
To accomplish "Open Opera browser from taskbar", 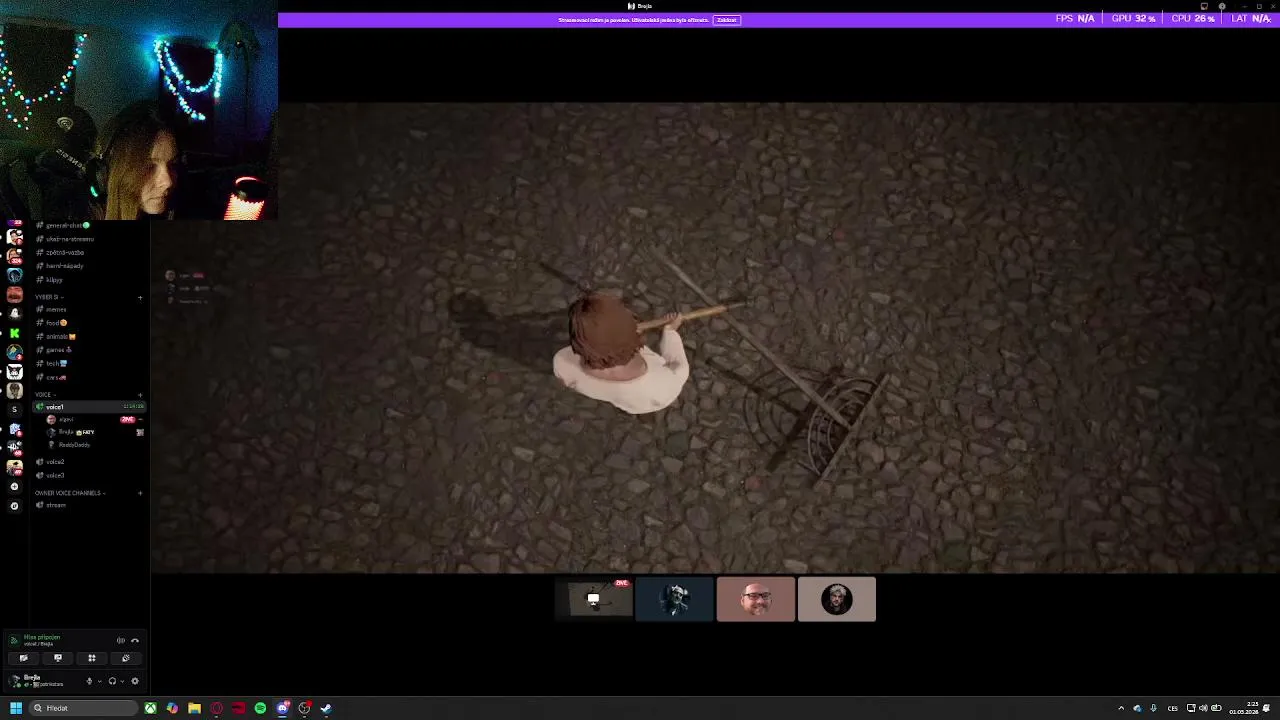I will tap(217, 708).
